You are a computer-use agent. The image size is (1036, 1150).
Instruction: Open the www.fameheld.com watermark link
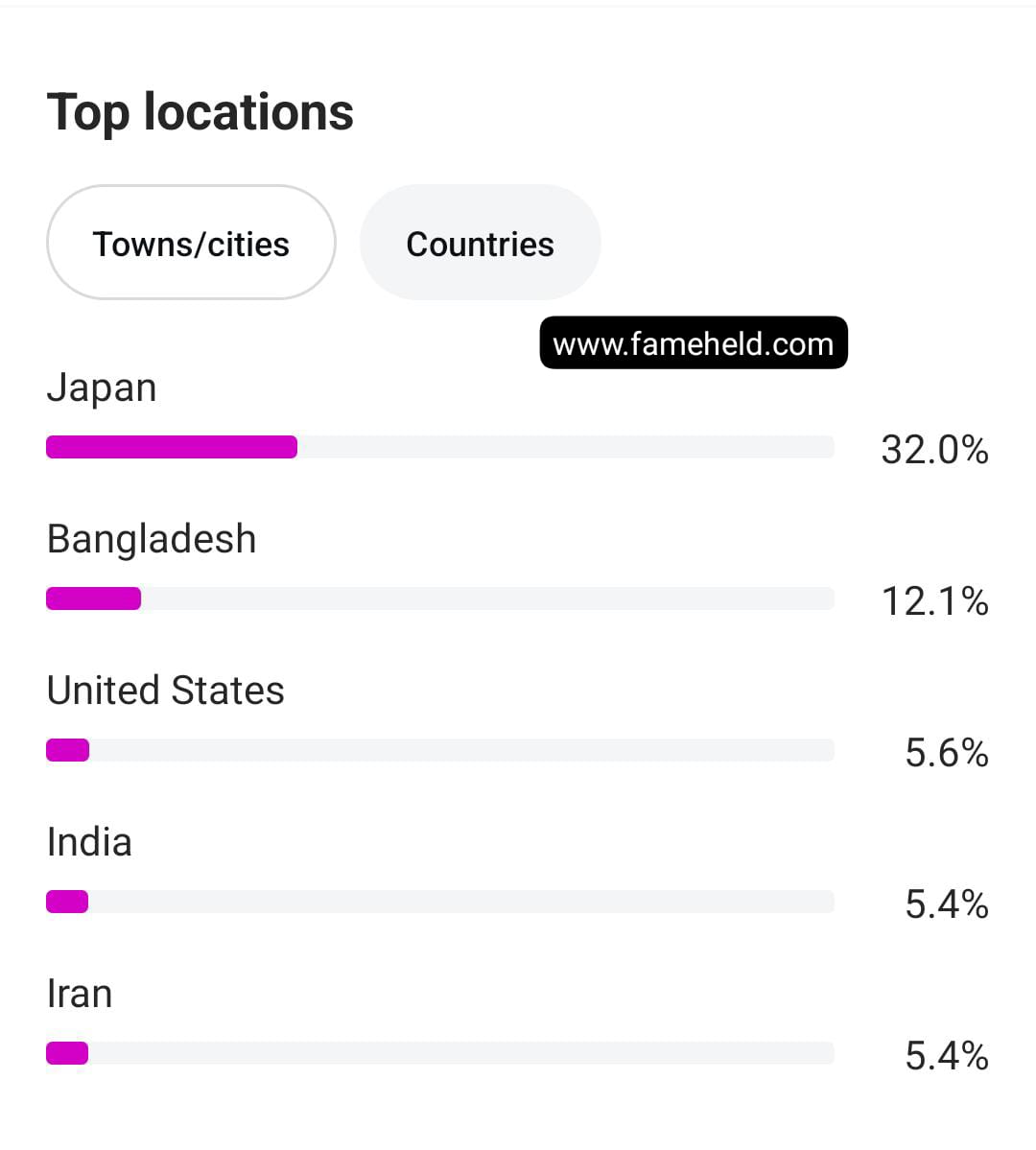pos(694,343)
